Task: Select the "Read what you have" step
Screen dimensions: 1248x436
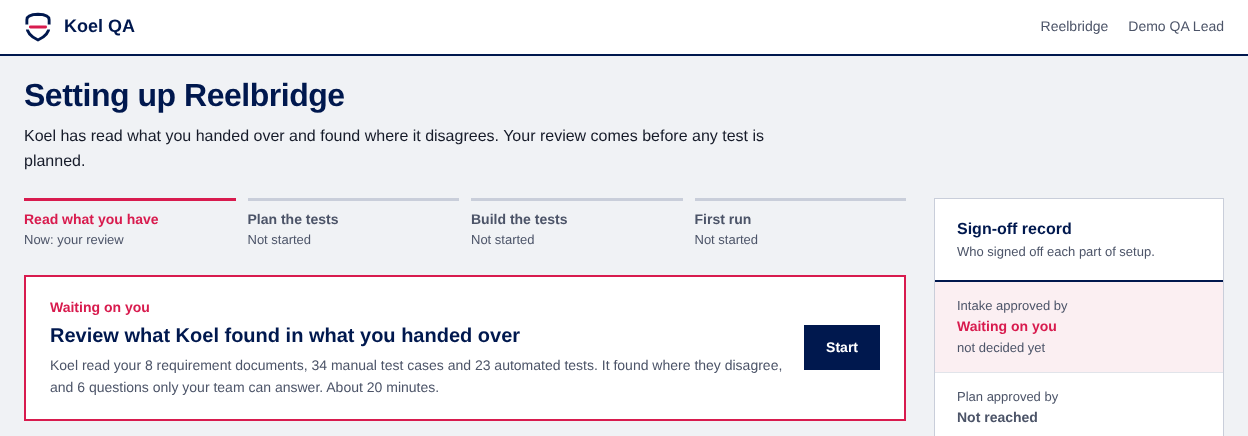Action: 130,224
